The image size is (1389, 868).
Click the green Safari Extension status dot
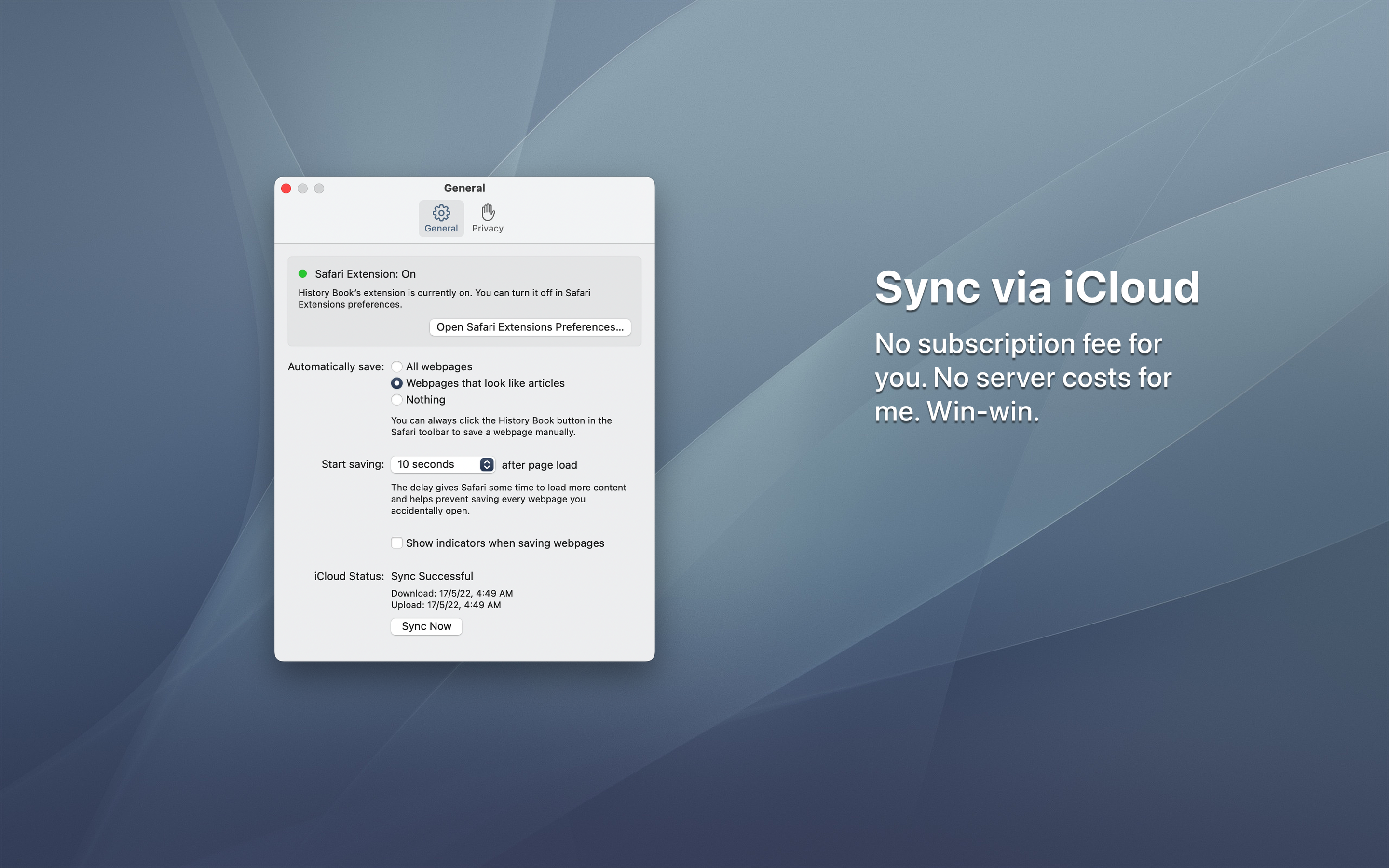(x=302, y=274)
